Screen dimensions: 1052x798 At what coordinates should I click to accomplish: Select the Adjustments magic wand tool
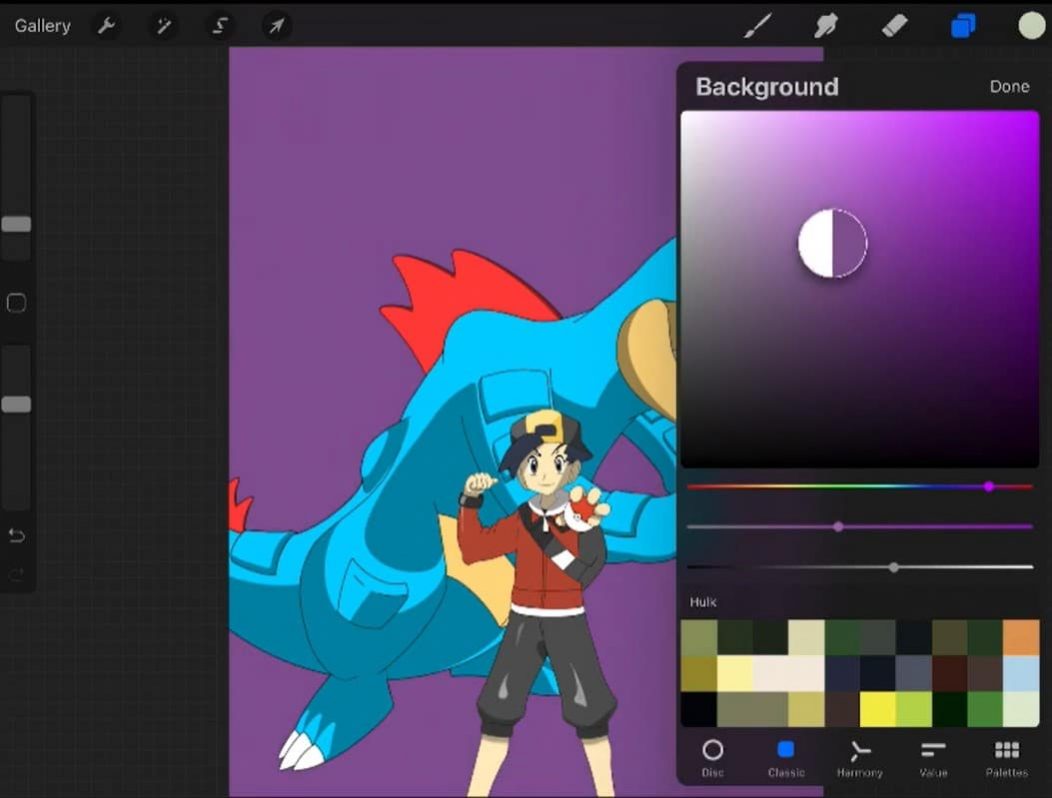163,25
